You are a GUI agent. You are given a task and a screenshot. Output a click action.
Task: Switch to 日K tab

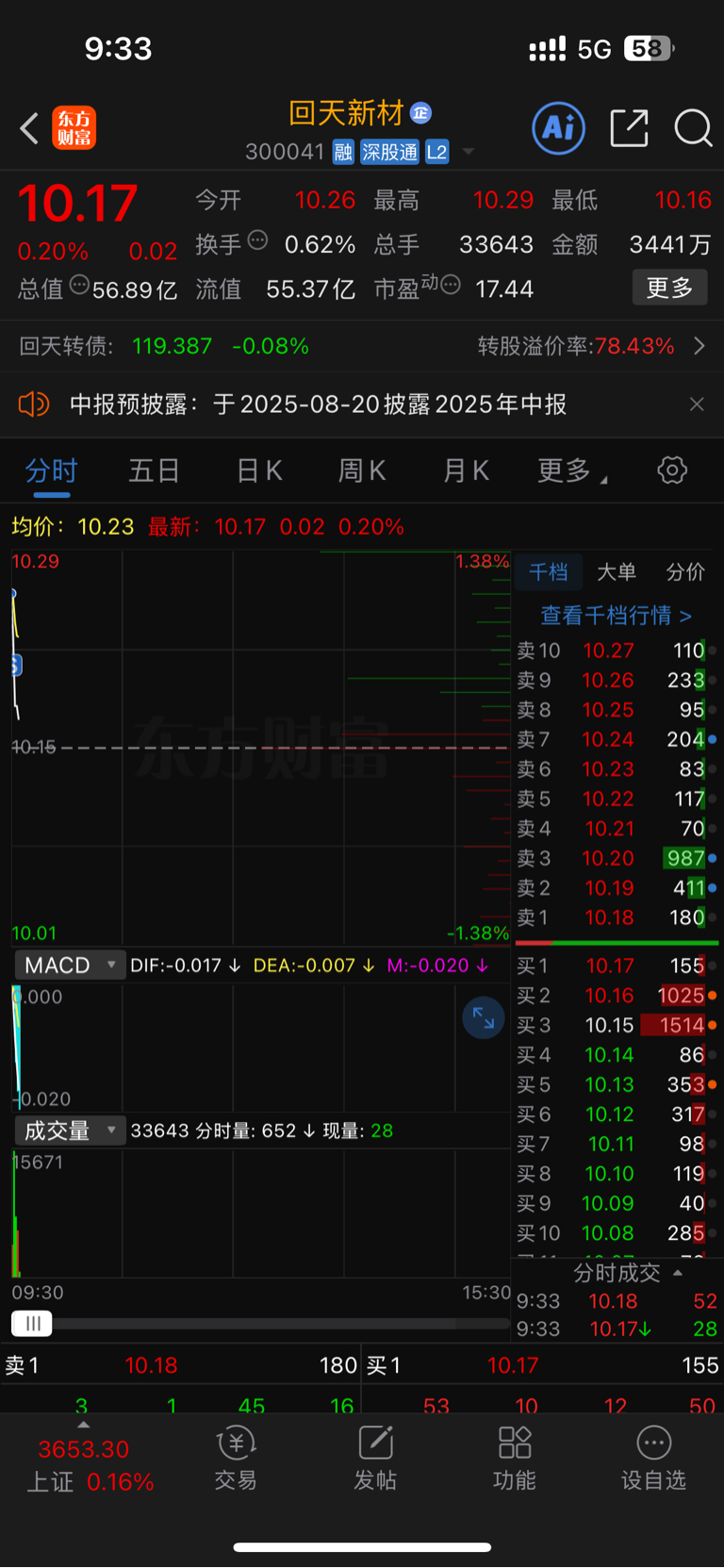click(x=259, y=470)
